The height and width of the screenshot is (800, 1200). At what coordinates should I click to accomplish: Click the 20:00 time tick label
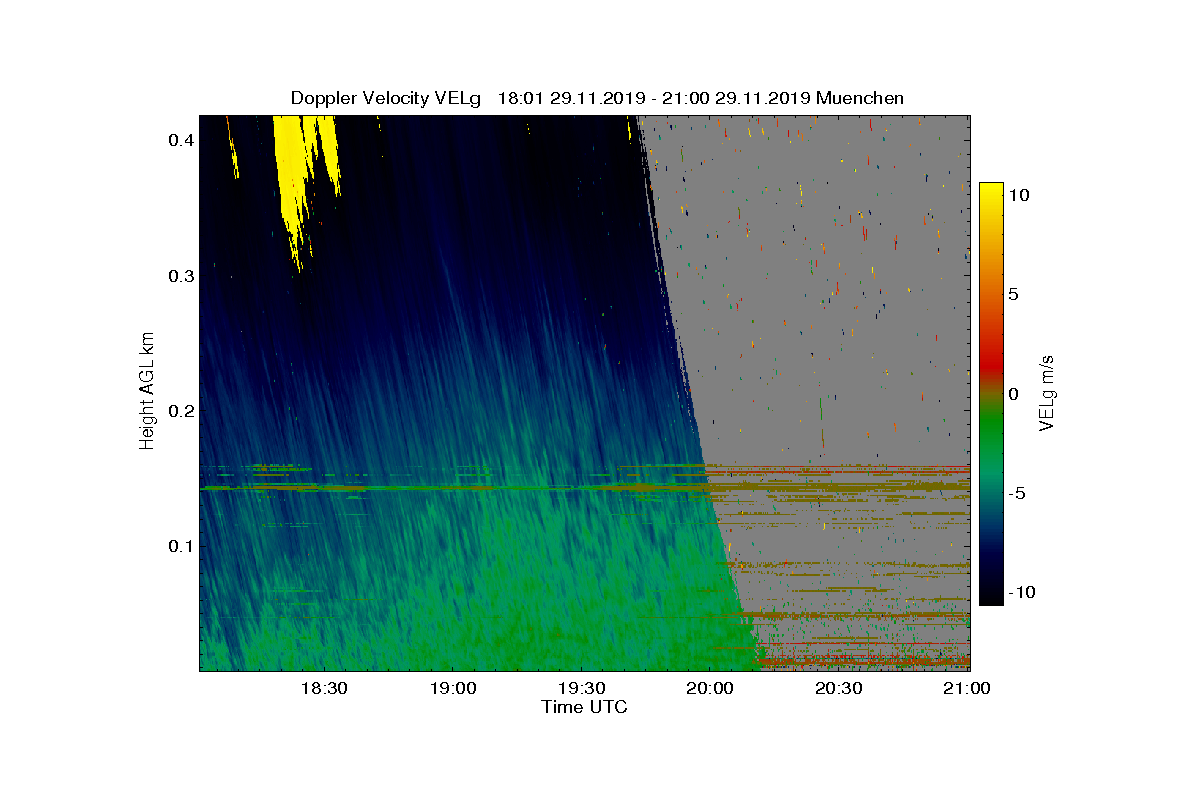[x=710, y=688]
